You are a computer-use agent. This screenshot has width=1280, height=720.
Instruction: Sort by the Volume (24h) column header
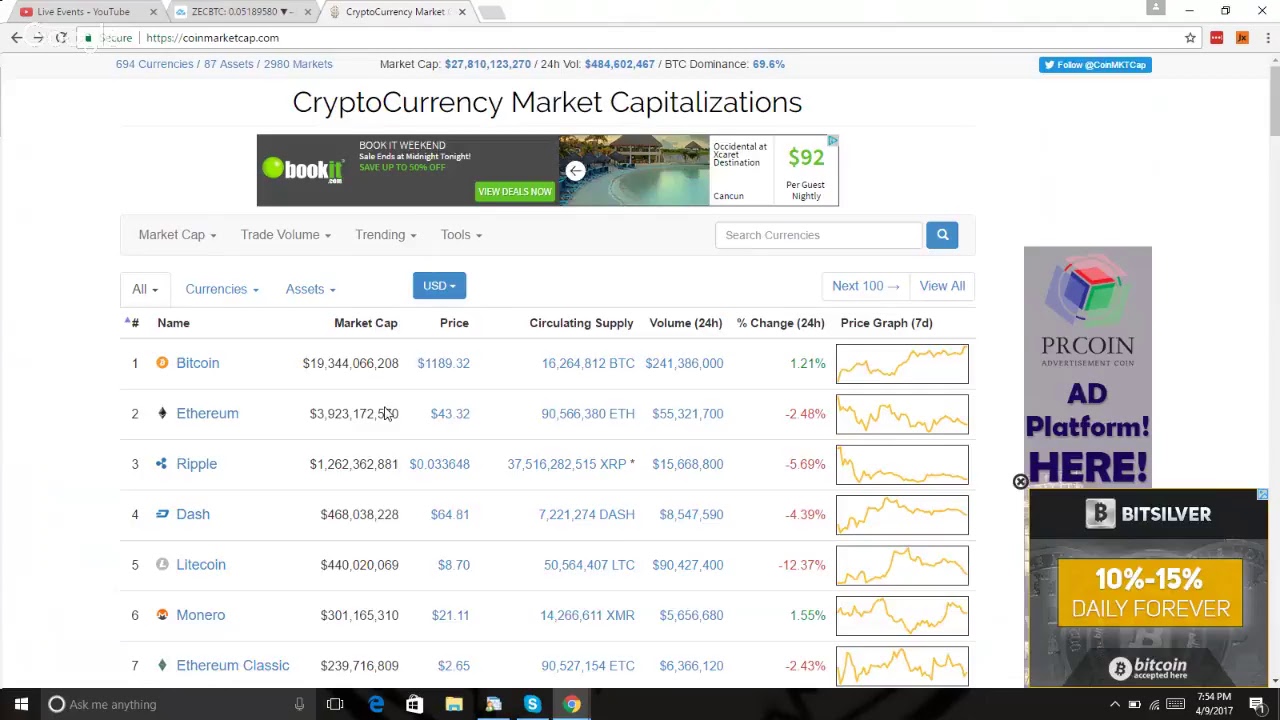685,323
